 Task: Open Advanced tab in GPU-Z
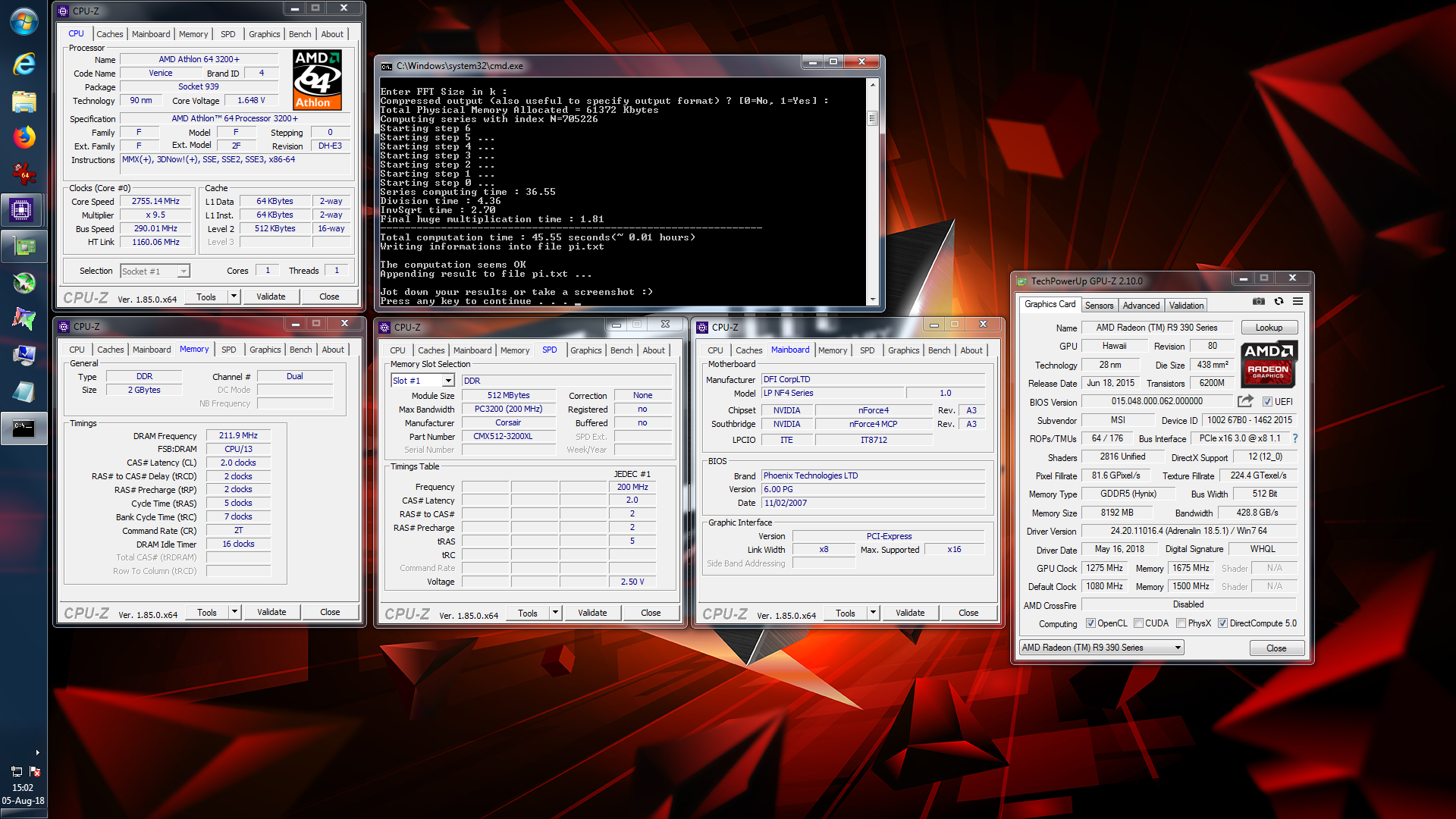1141,306
